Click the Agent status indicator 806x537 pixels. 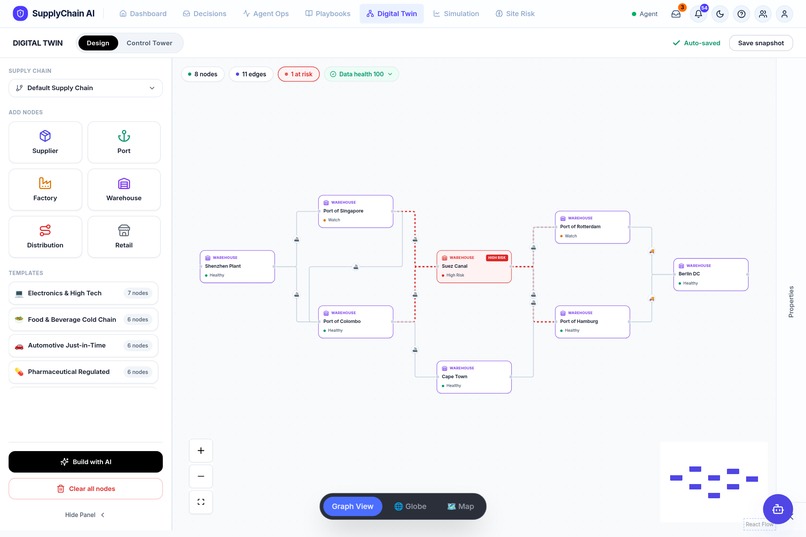click(645, 14)
